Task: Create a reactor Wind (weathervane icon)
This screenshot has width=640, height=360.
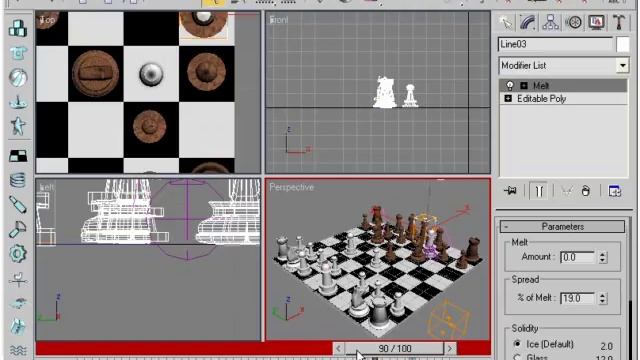Action: click(18, 280)
